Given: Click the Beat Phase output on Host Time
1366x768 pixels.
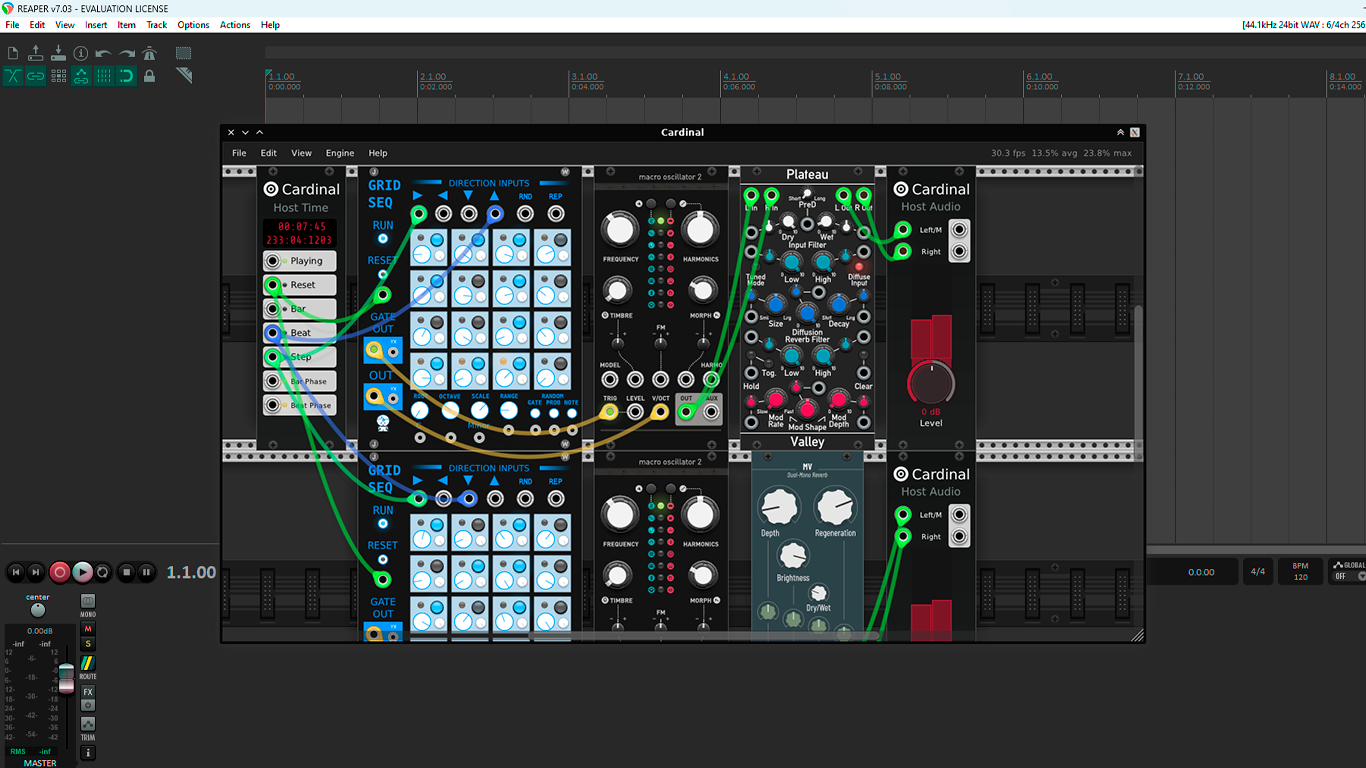Looking at the screenshot, I should coord(272,405).
